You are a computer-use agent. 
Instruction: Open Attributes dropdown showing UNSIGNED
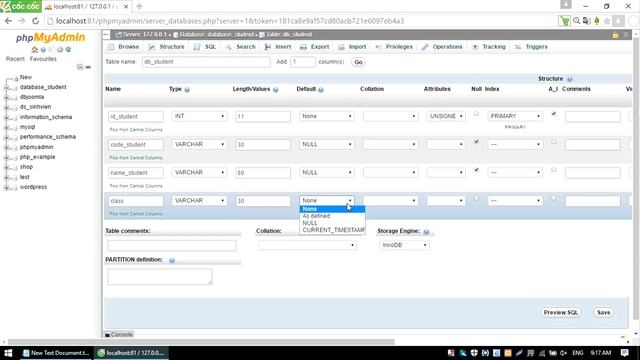coord(446,116)
